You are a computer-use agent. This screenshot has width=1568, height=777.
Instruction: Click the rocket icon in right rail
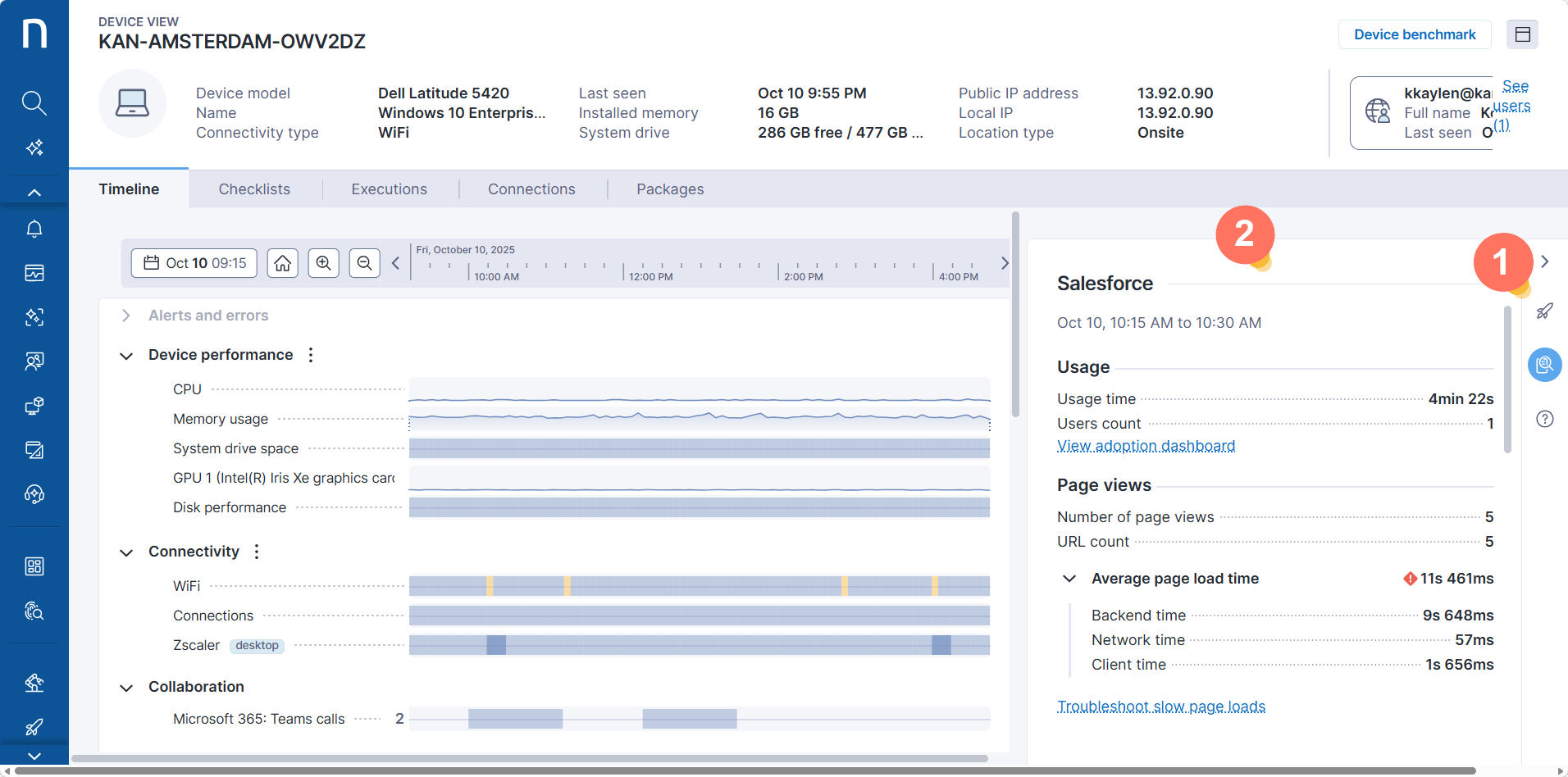click(x=1545, y=311)
